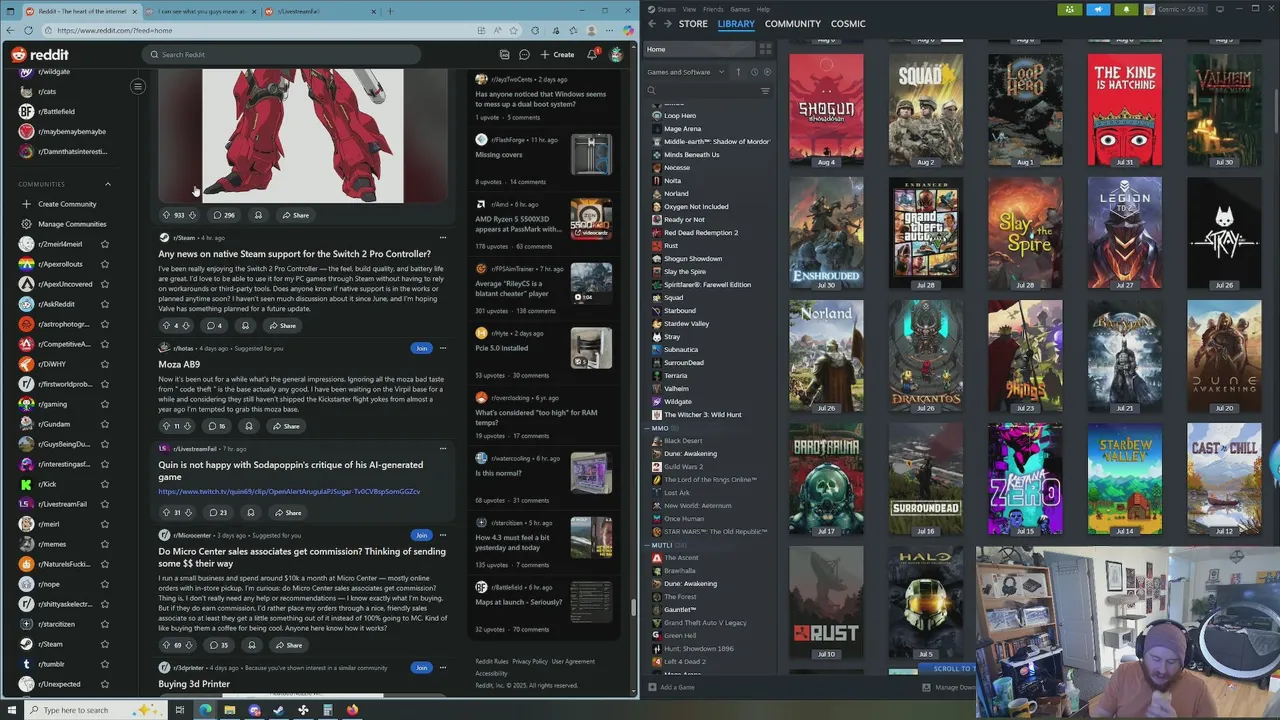The image size is (1280, 720).
Task: Go back in Edge browser
Action: tap(12, 31)
